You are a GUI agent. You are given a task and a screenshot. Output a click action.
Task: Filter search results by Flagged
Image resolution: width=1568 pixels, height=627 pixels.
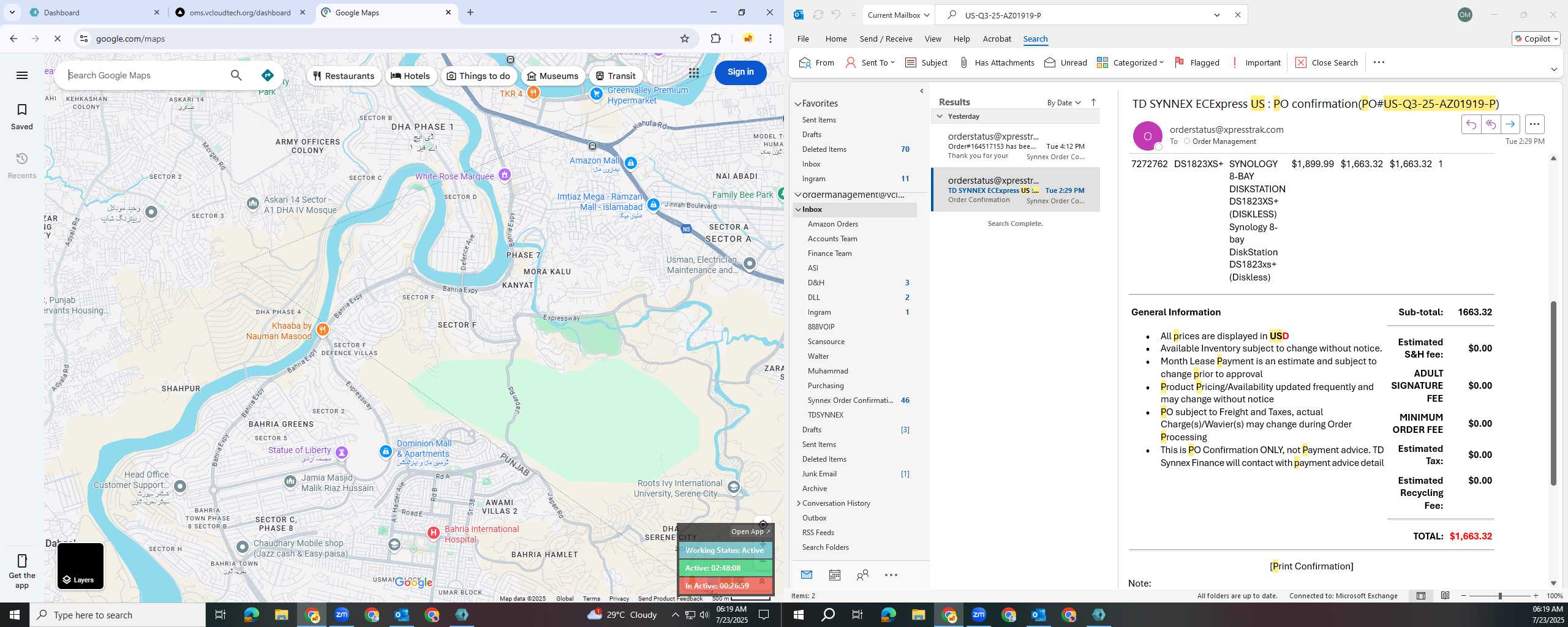pyautogui.click(x=1197, y=62)
